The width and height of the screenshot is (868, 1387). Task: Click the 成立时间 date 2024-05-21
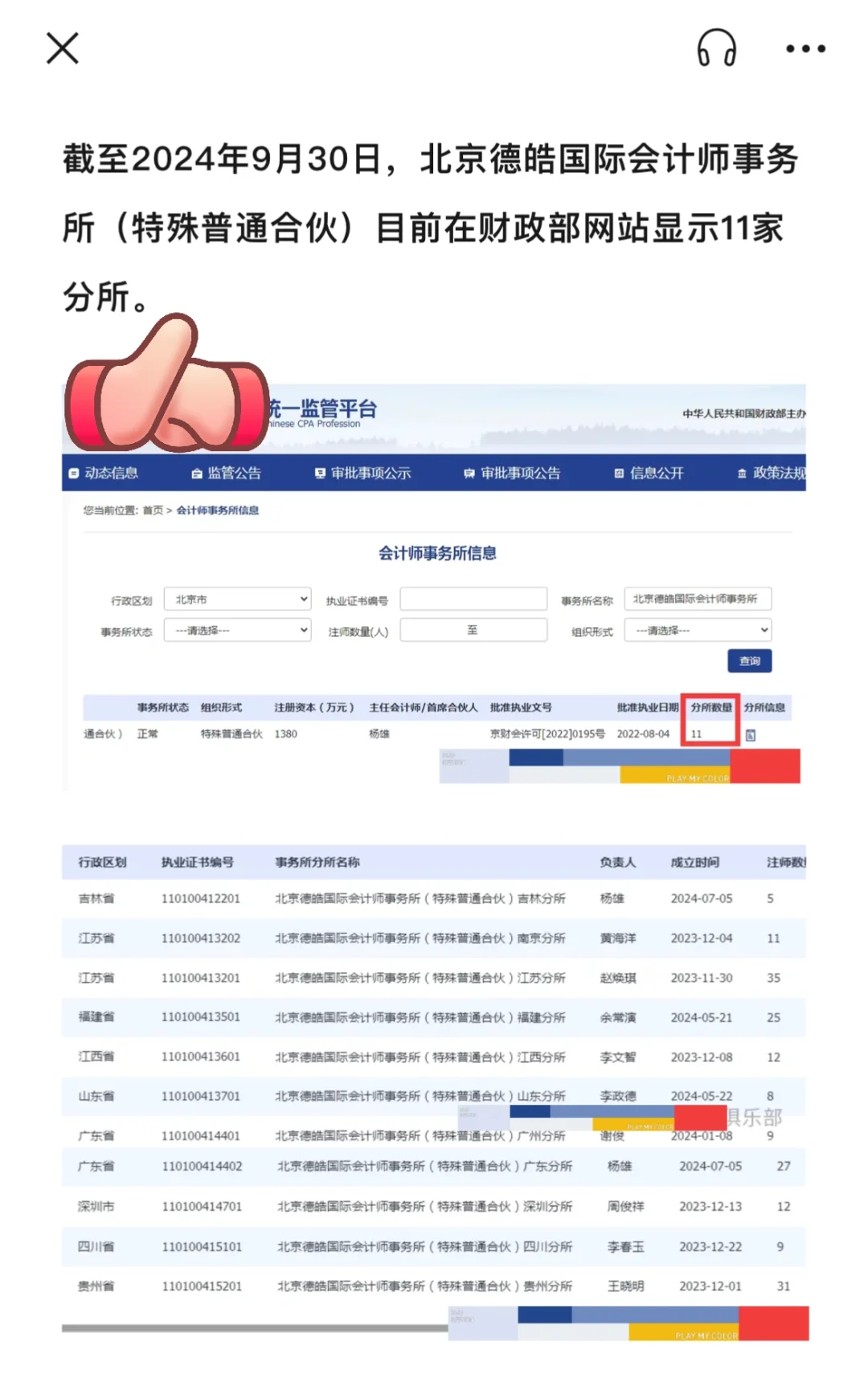[702, 1017]
